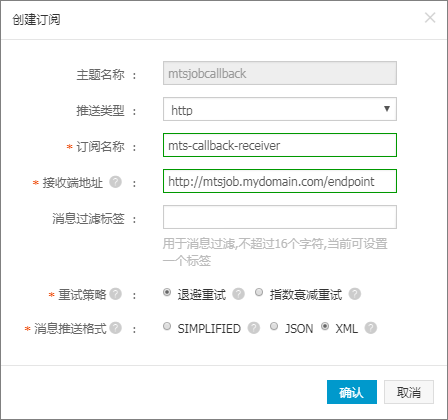
Task: Click the 接收端地址 URL input field
Action: tap(280, 181)
